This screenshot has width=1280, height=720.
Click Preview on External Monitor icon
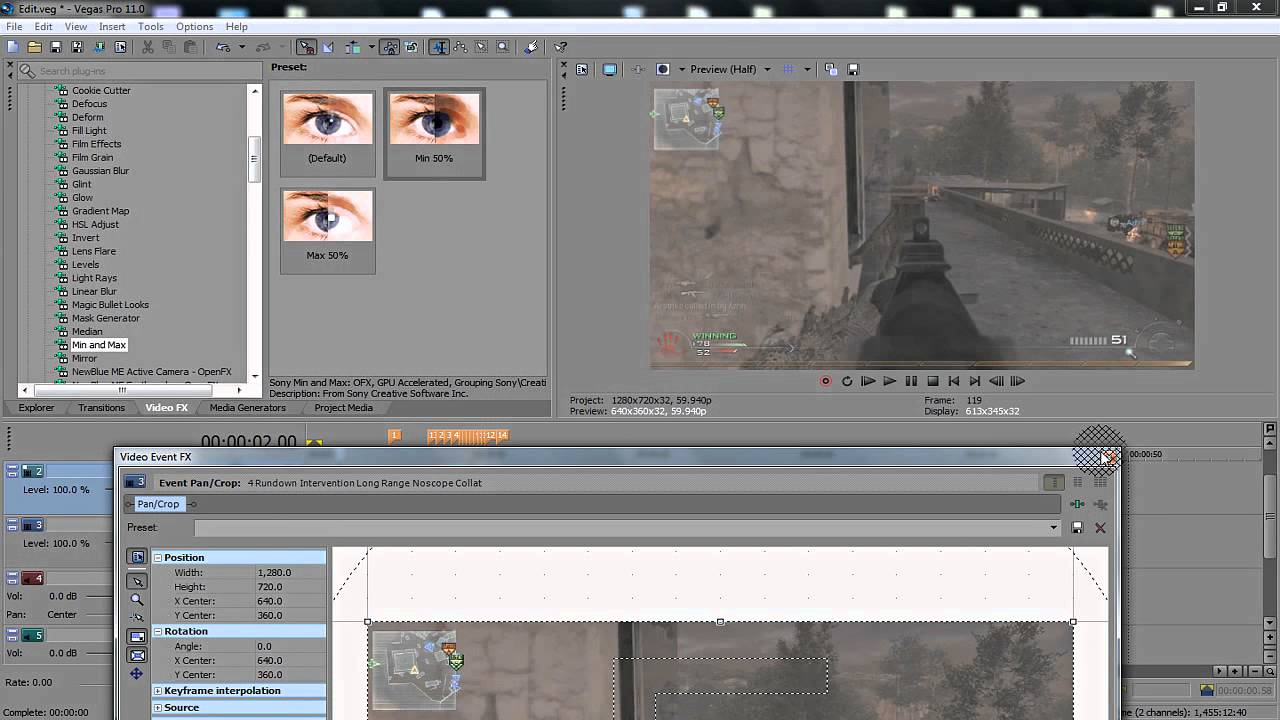click(x=609, y=69)
